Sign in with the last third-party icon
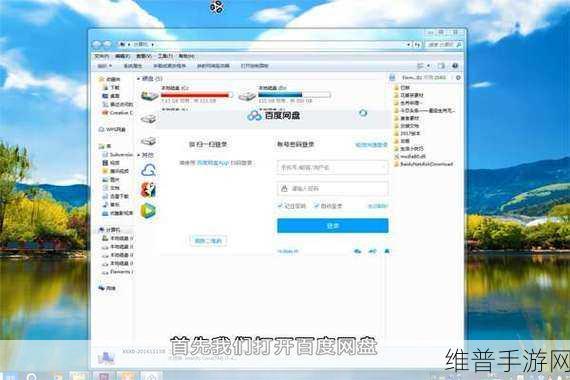Screen dimensions: 570x380 [387, 251]
